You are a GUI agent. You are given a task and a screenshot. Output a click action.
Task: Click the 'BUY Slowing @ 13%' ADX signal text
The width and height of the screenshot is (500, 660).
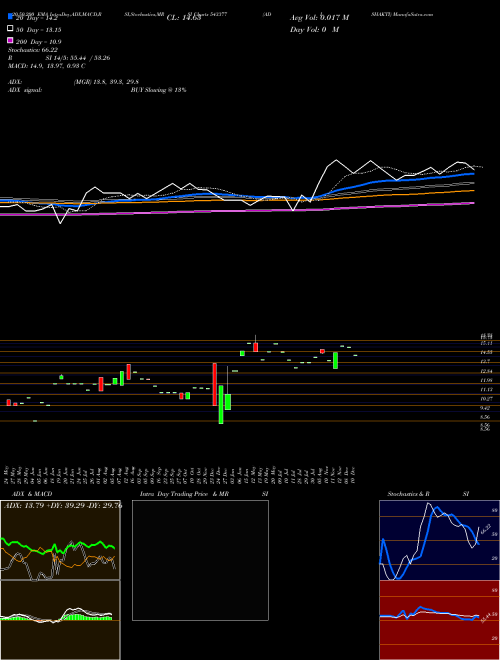click(x=158, y=90)
